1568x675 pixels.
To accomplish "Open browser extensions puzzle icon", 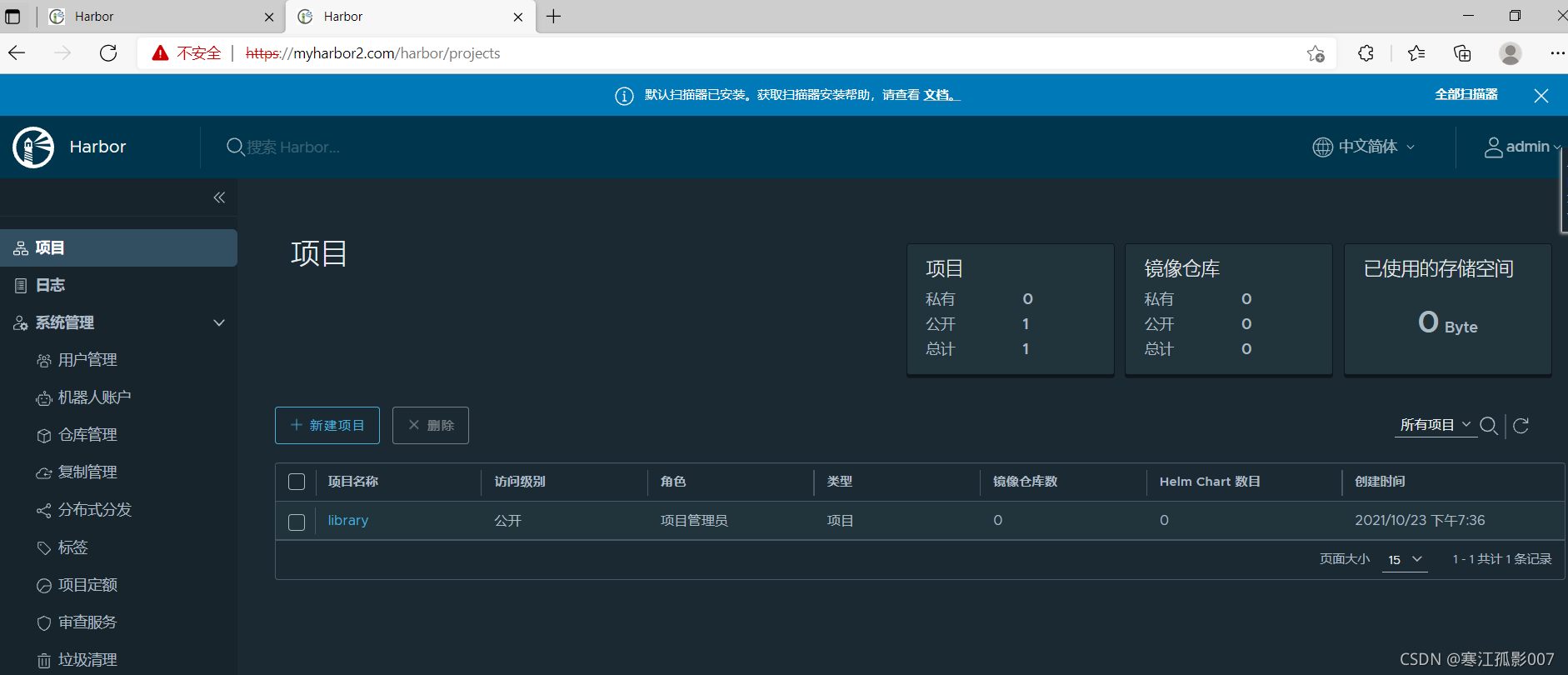I will point(1366,53).
